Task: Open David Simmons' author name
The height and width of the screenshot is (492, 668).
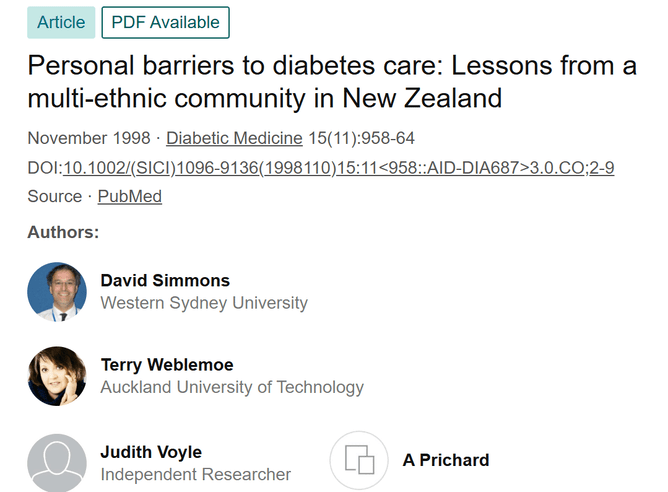Action: click(165, 280)
